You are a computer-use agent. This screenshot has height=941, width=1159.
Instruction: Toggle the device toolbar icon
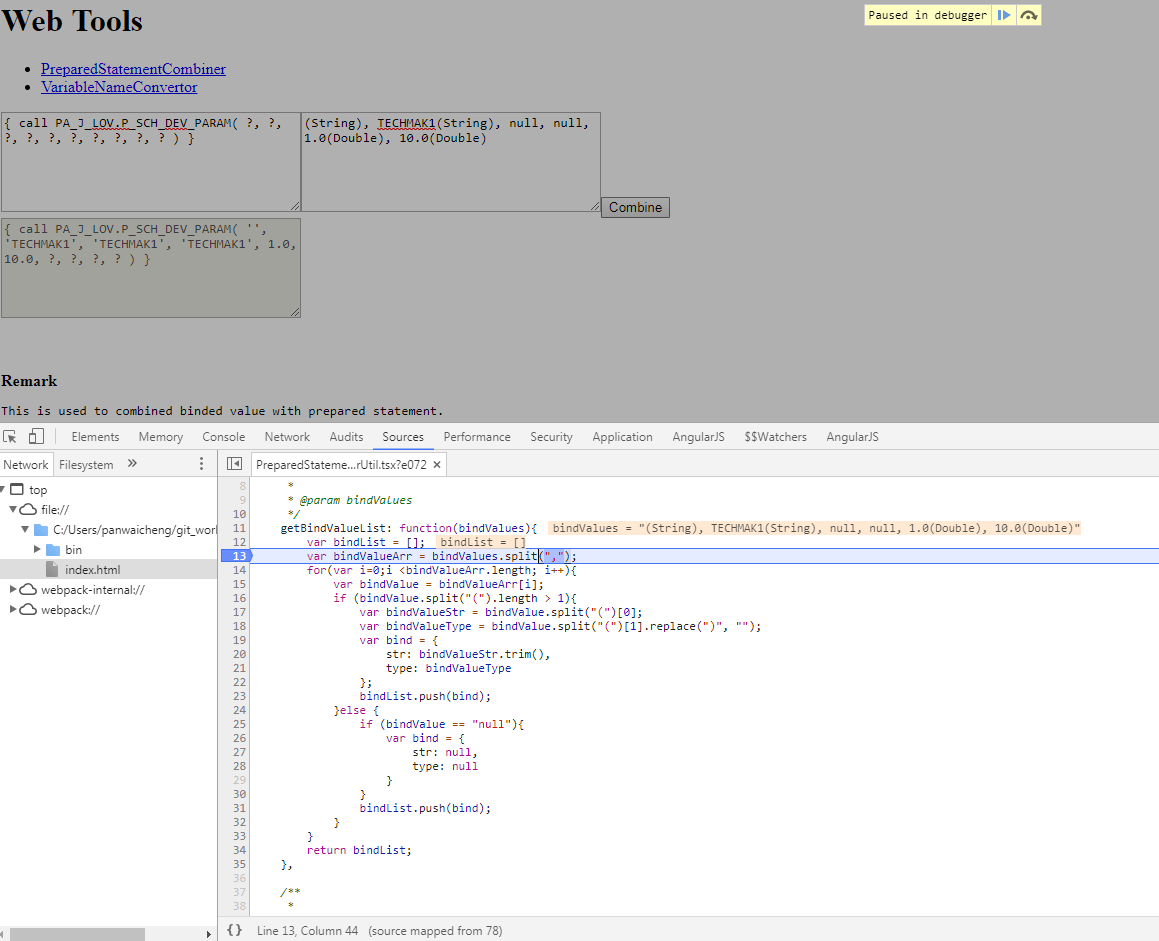pyautogui.click(x=36, y=436)
